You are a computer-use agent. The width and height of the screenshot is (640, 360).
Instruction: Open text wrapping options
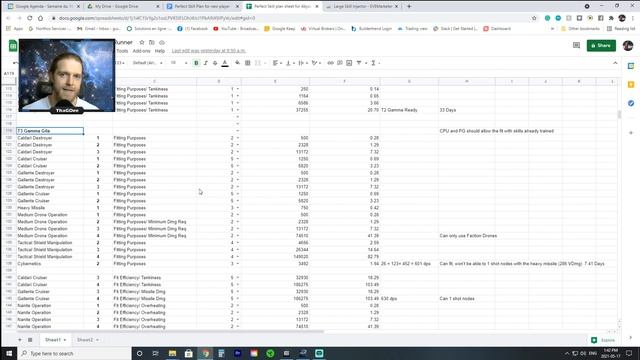point(302,63)
